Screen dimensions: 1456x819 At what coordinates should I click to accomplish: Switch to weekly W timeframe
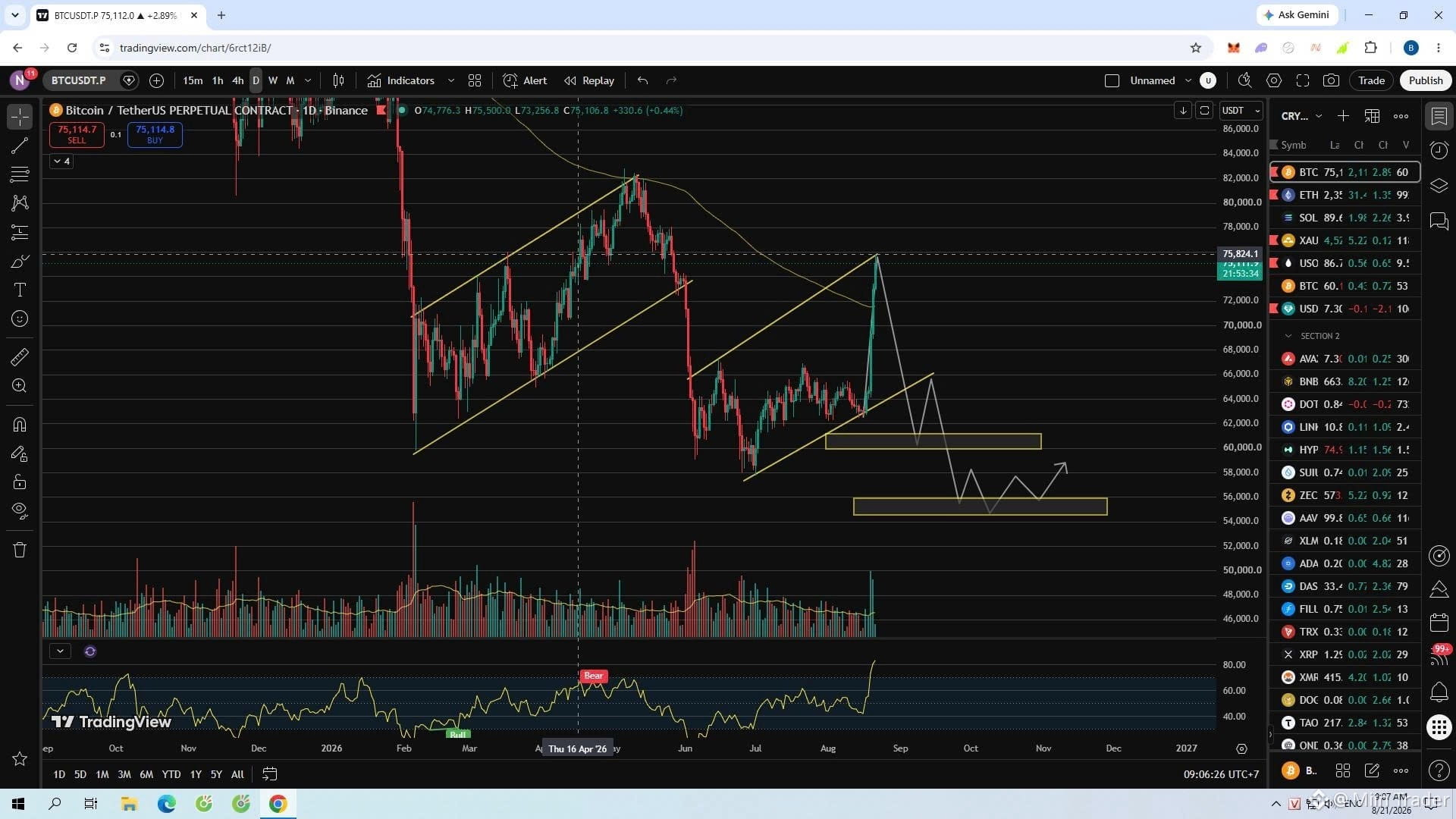coord(273,80)
